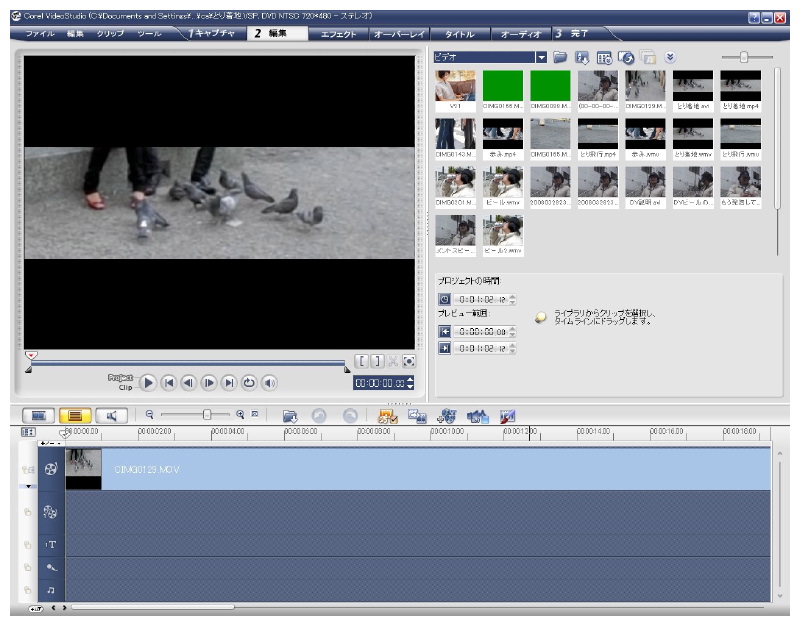Switch to Audio view mode

tap(113, 415)
